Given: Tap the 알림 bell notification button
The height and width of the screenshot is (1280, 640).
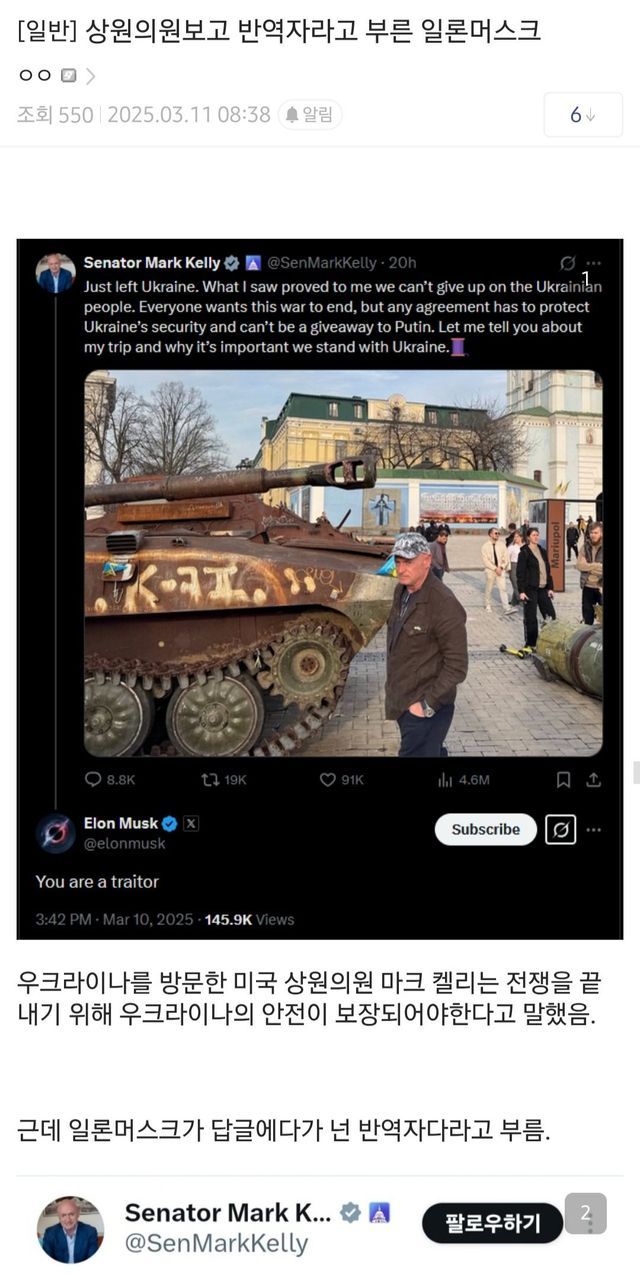Looking at the screenshot, I should click(310, 115).
